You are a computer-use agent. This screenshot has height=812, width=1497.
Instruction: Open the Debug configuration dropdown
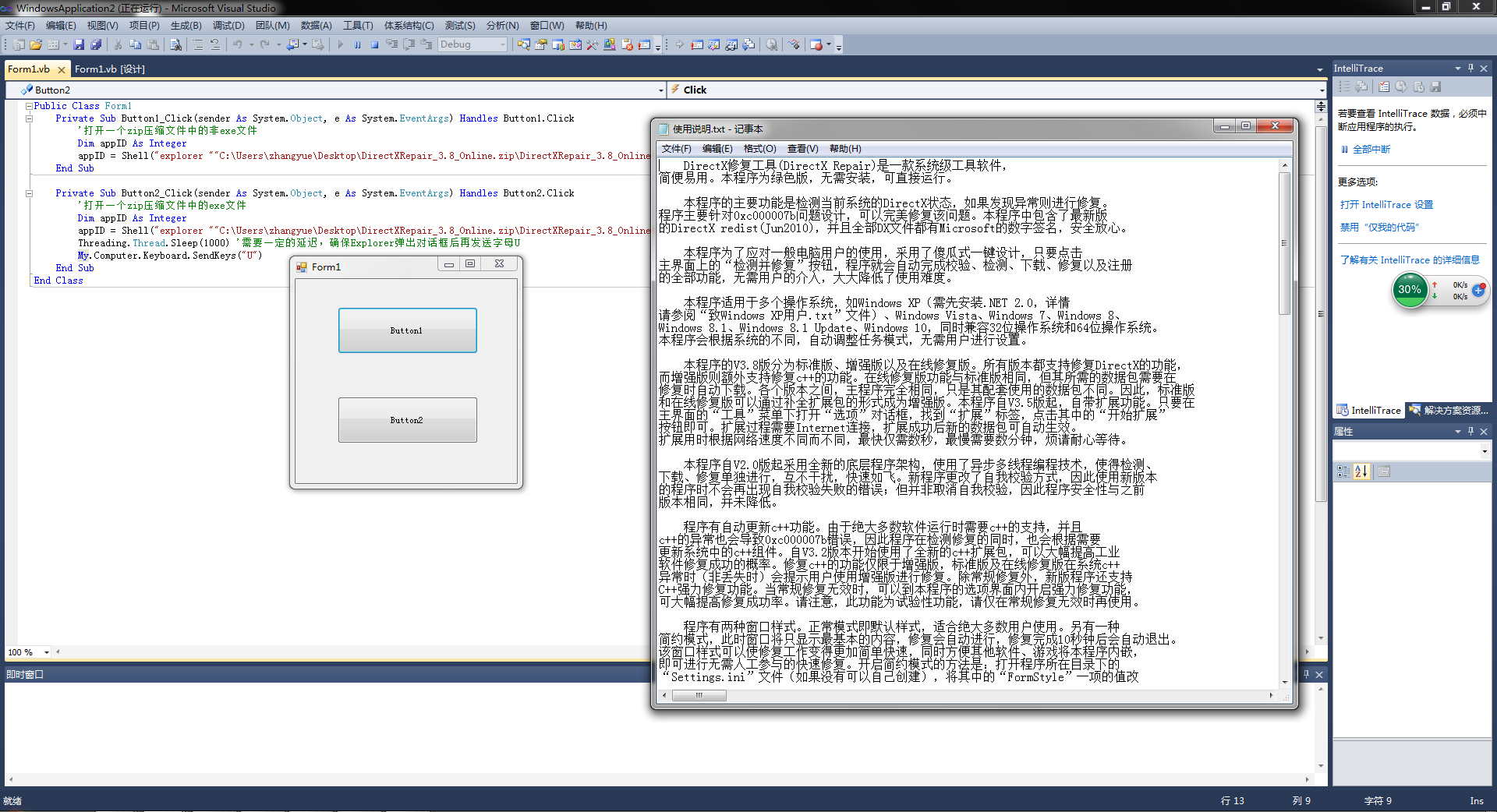pyautogui.click(x=503, y=44)
